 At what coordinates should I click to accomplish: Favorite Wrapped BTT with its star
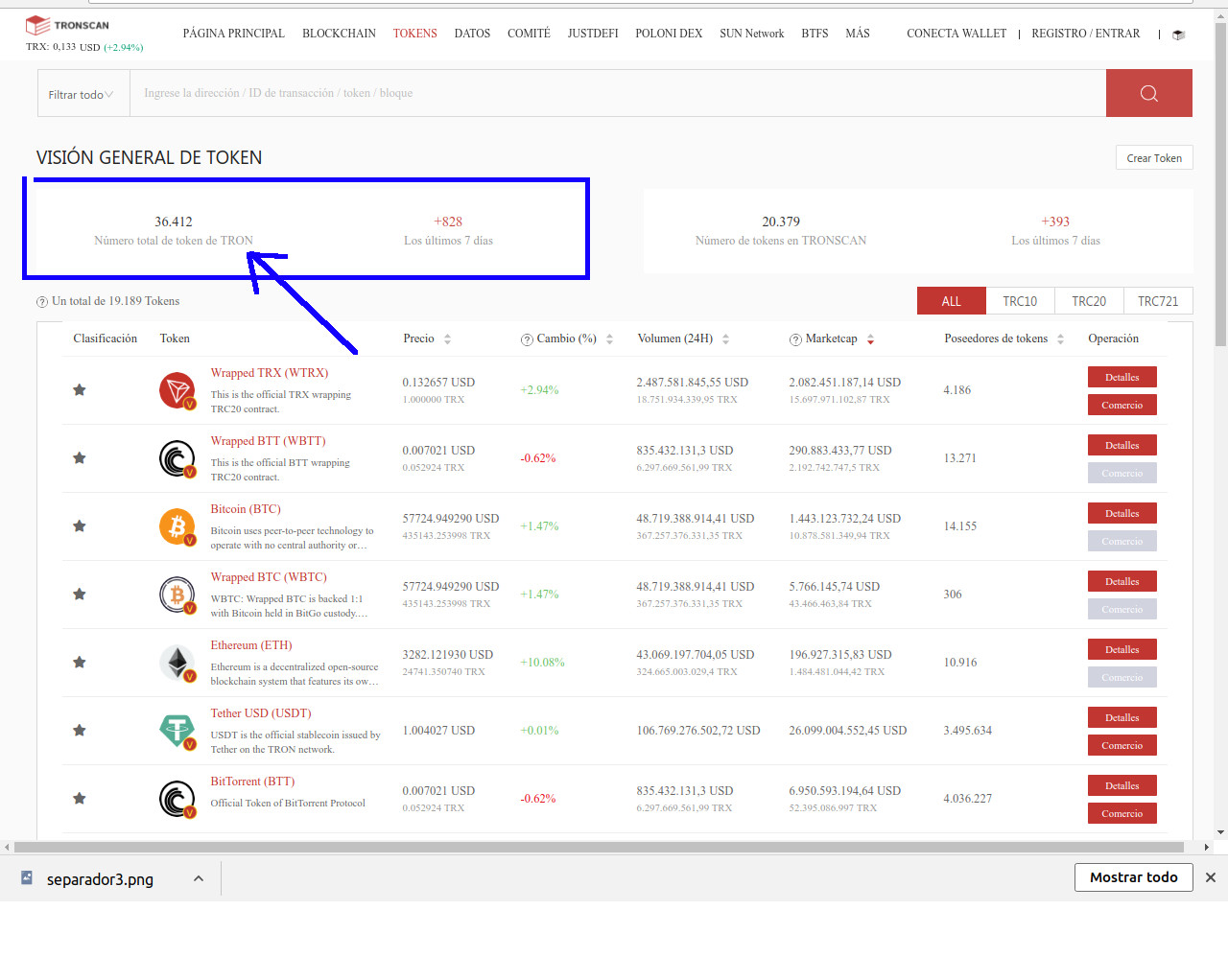(x=80, y=458)
